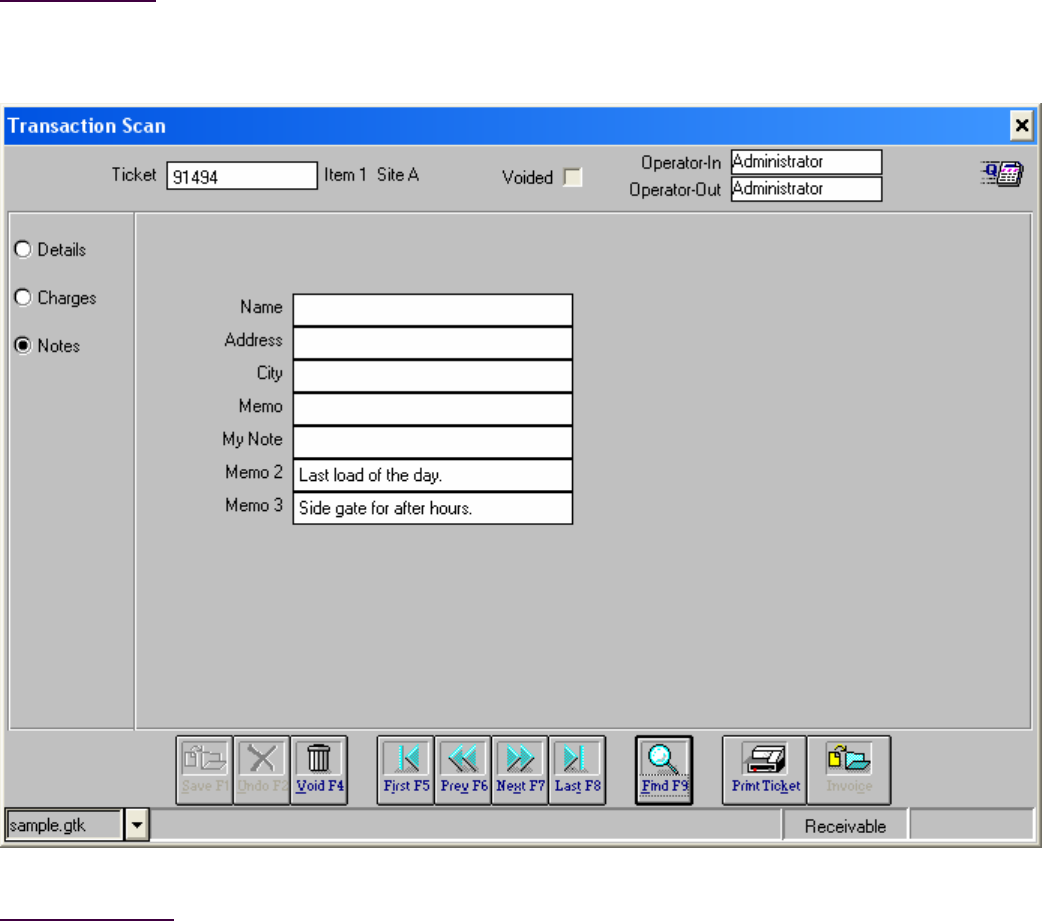1042x921 pixels.
Task: Select the Charges radio button
Action: [22, 298]
